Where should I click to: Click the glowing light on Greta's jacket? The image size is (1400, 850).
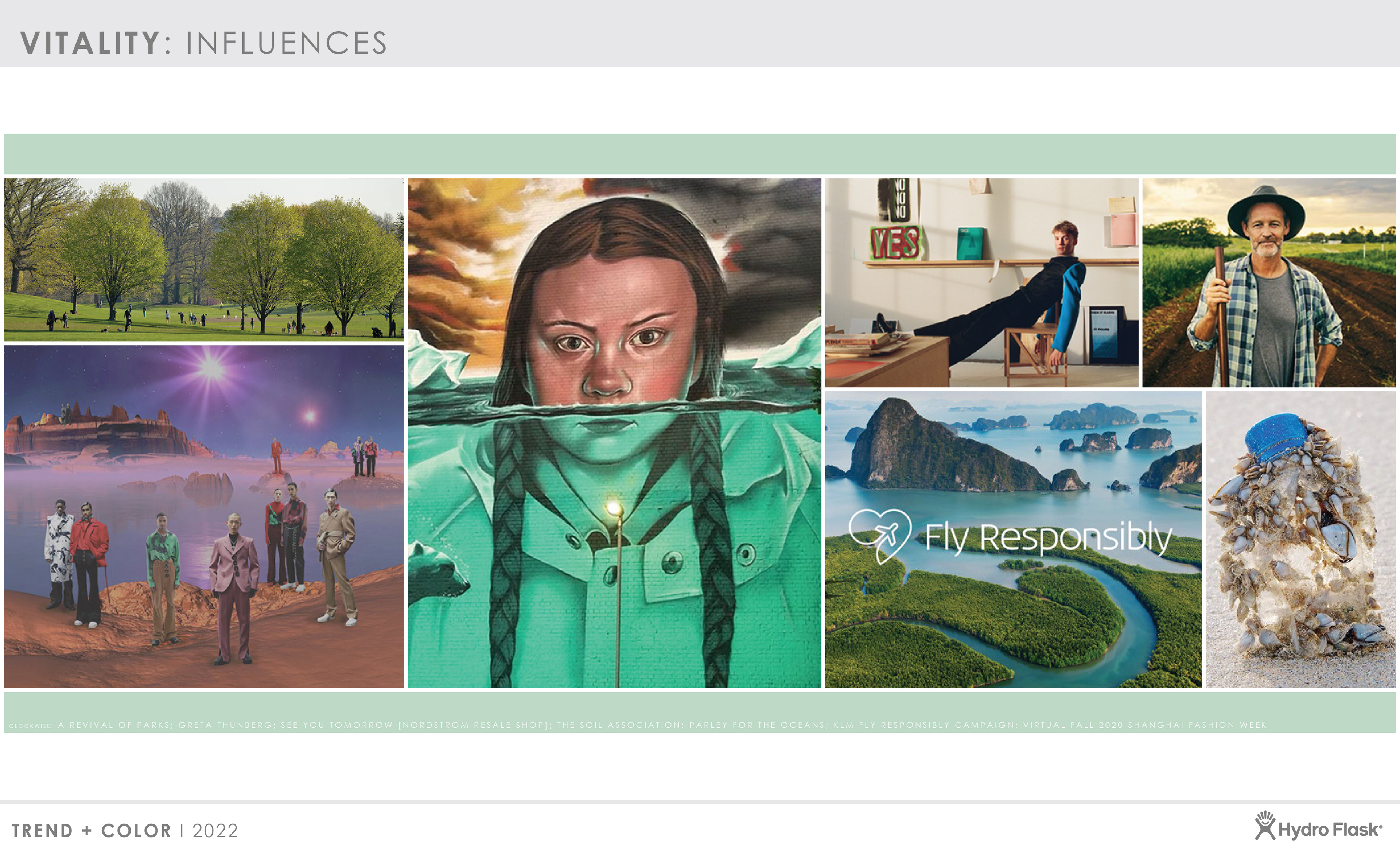click(614, 507)
